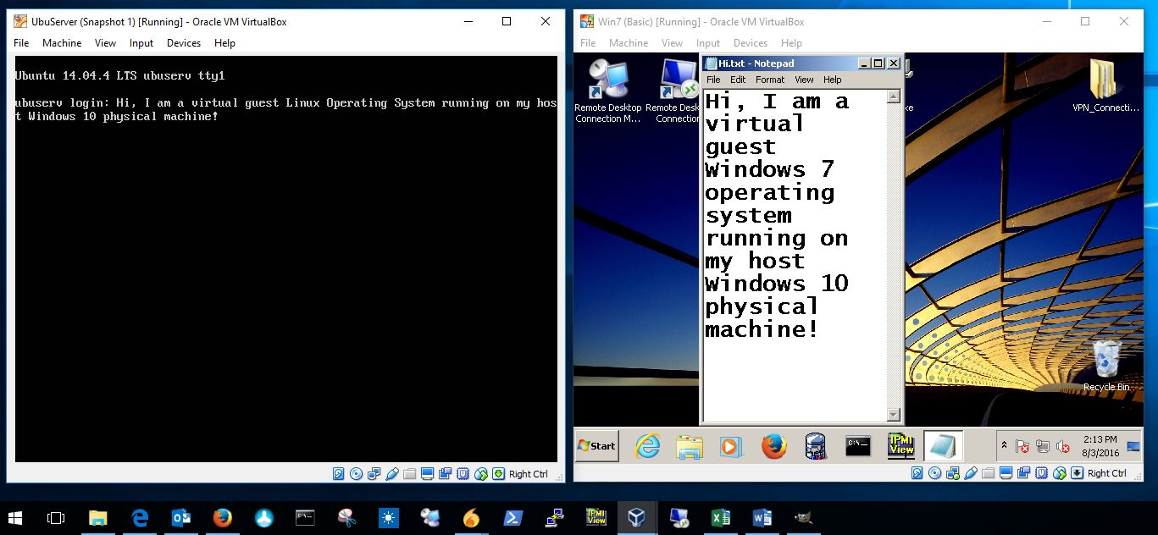1158x535 pixels.
Task: Click hard disk activity icon in UbuServer status bar
Action: click(x=338, y=474)
